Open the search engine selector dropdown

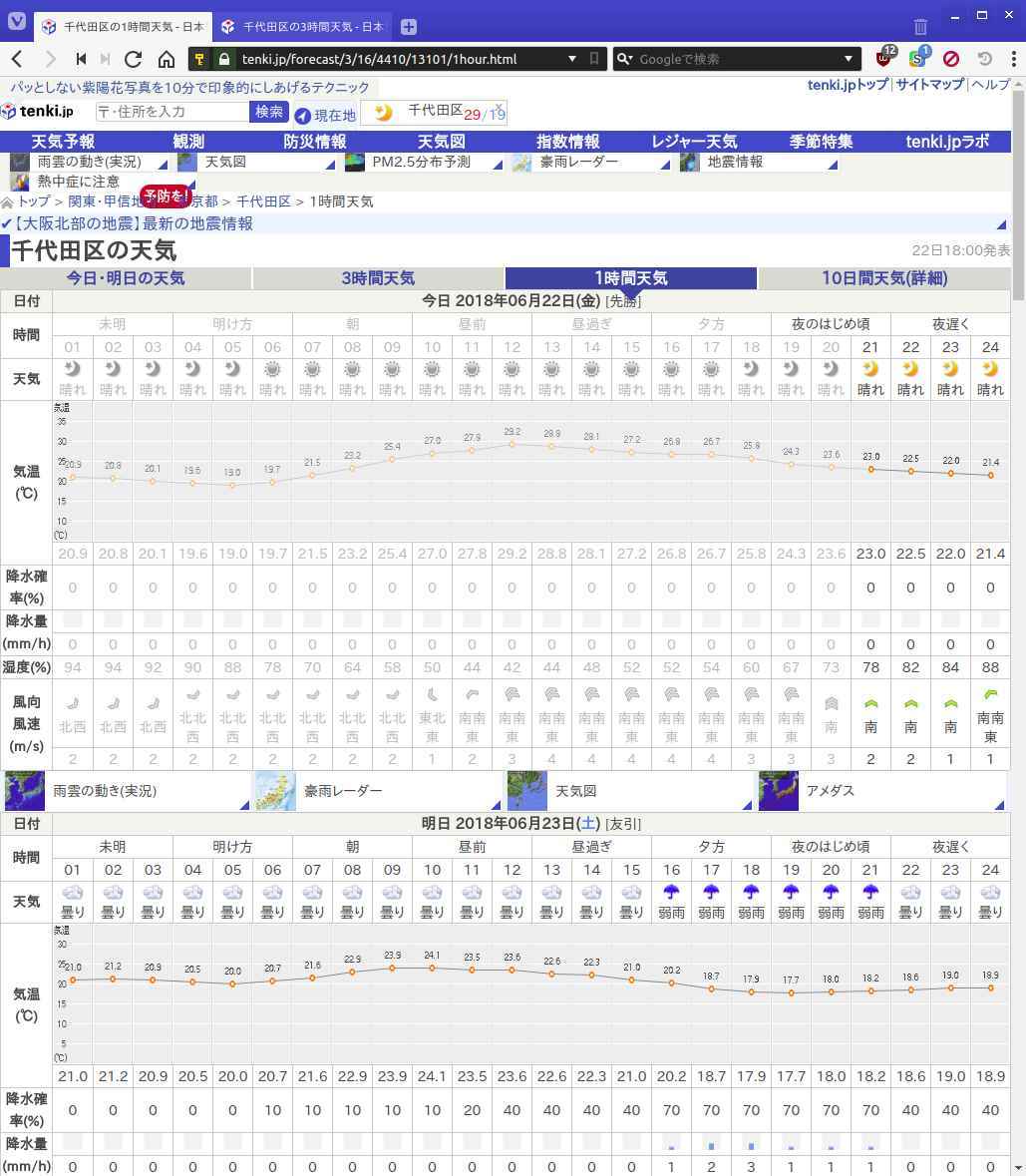pyautogui.click(x=624, y=59)
